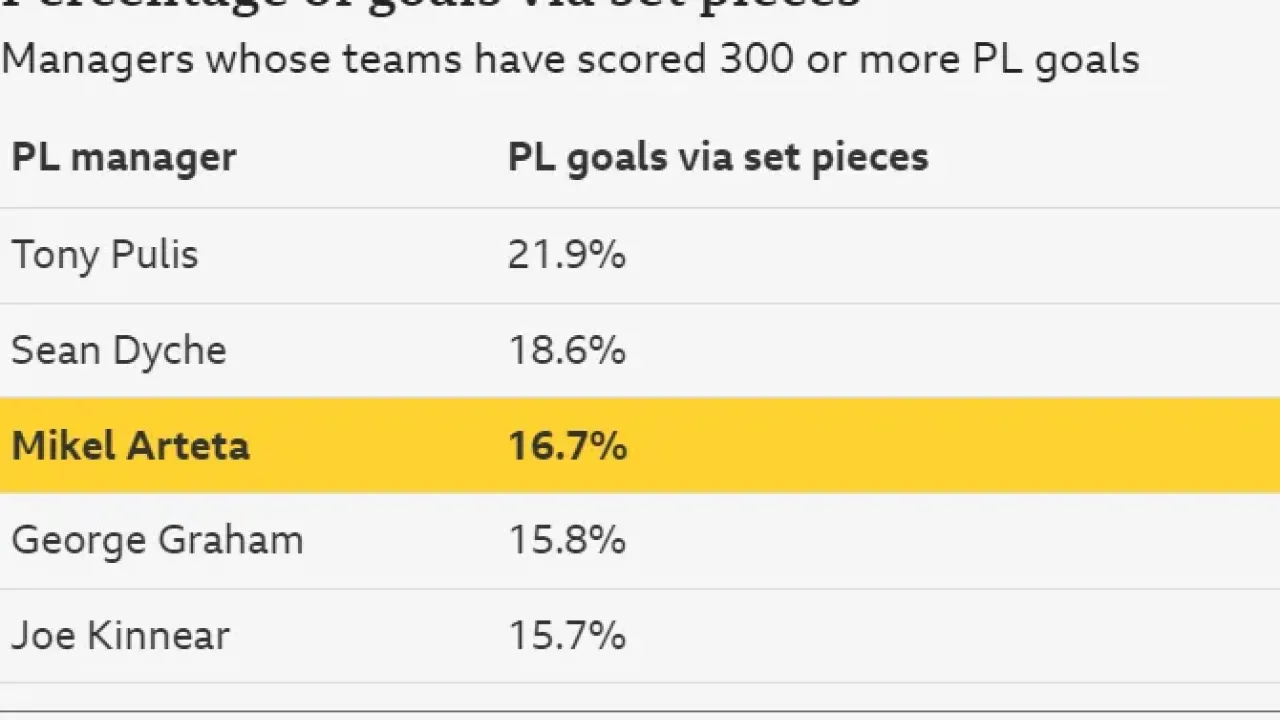Select the Tony Pulis name cell
The width and height of the screenshot is (1280, 720).
[x=105, y=255]
